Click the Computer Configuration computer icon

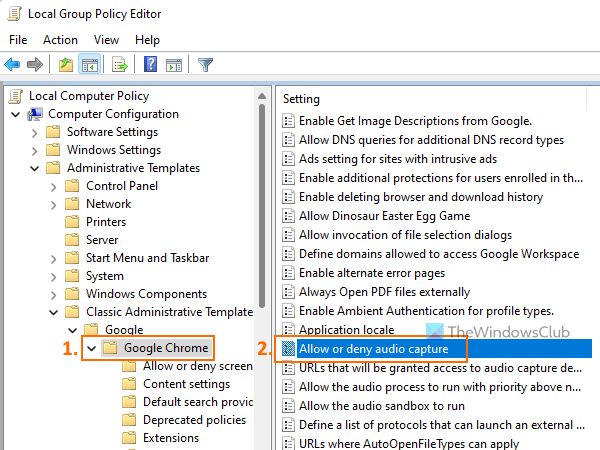pos(35,114)
